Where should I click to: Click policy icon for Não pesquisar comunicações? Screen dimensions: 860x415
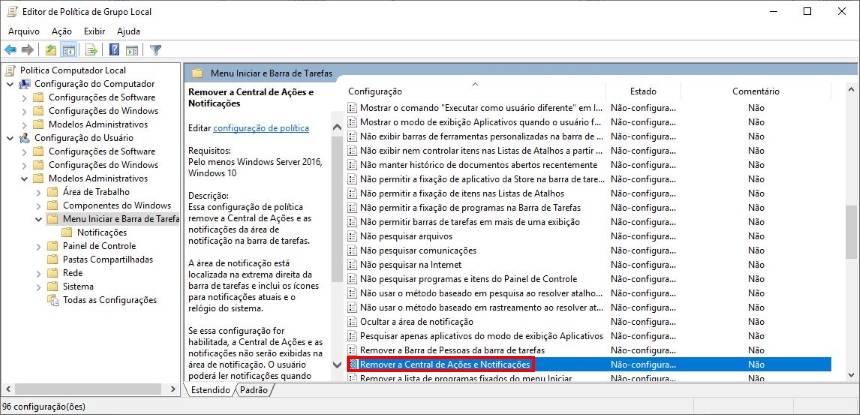pos(353,251)
